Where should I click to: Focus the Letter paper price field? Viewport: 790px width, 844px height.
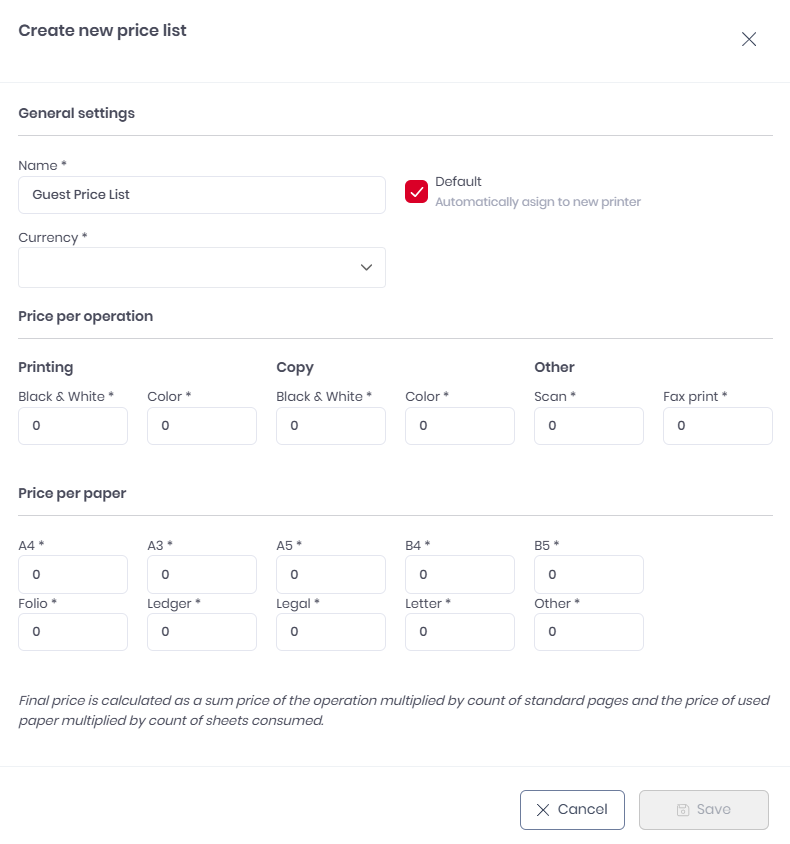point(460,632)
